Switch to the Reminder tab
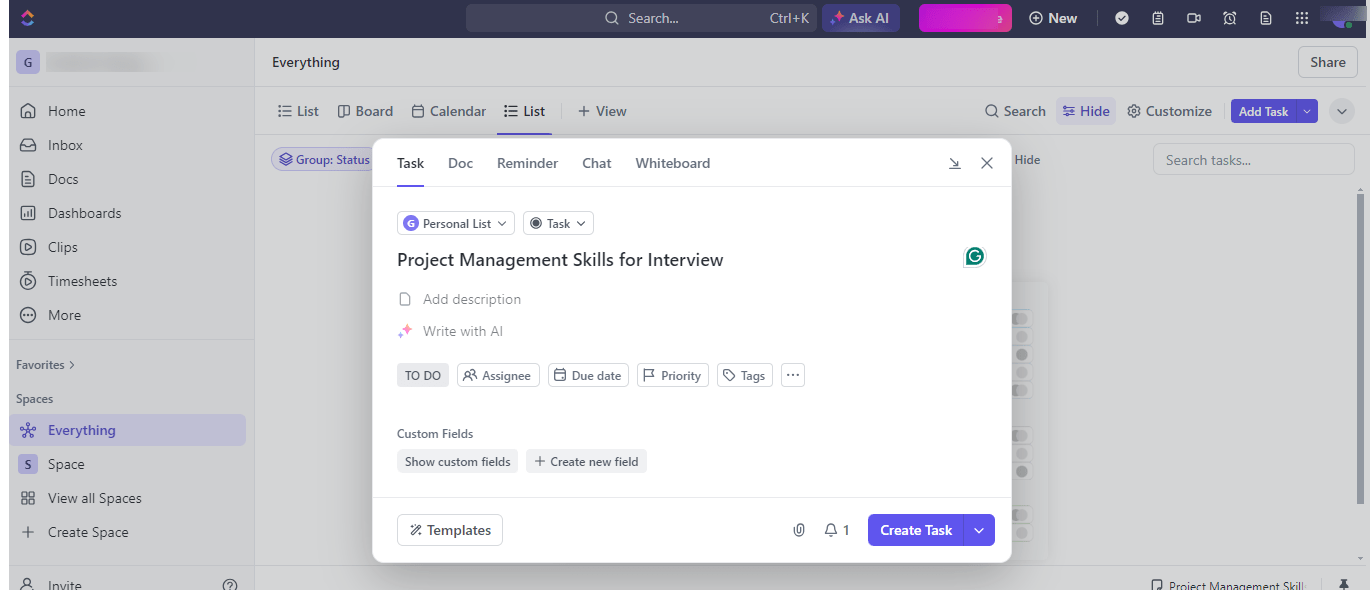The width and height of the screenshot is (1370, 590). [527, 163]
